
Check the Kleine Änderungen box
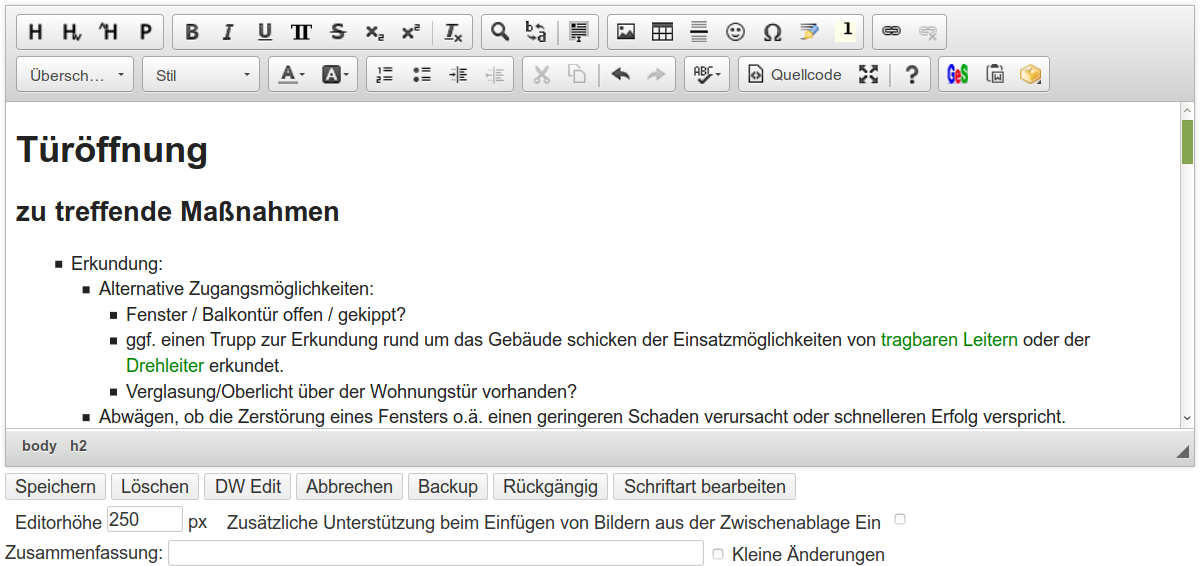pyautogui.click(x=717, y=554)
